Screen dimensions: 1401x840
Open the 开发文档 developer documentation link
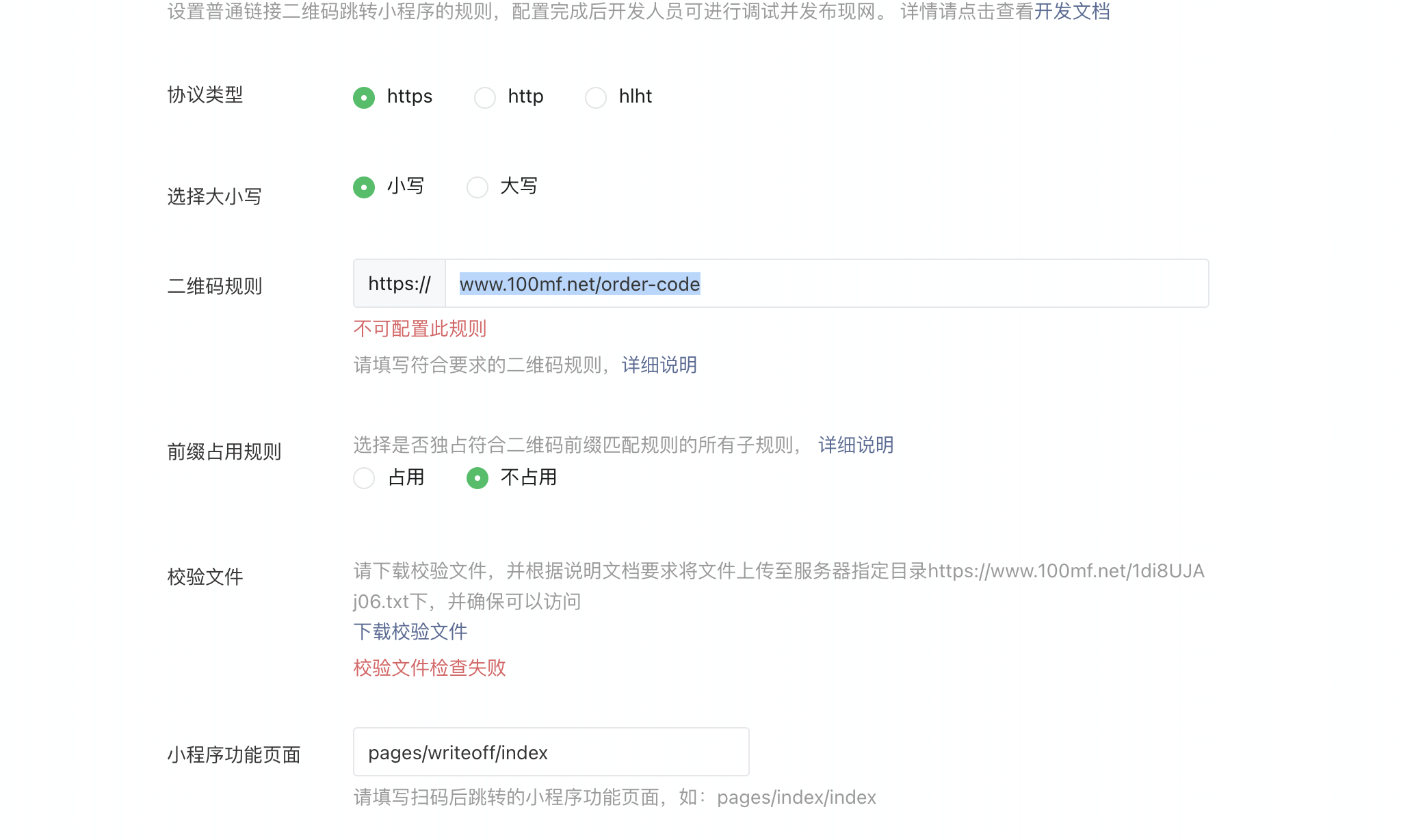(1071, 12)
